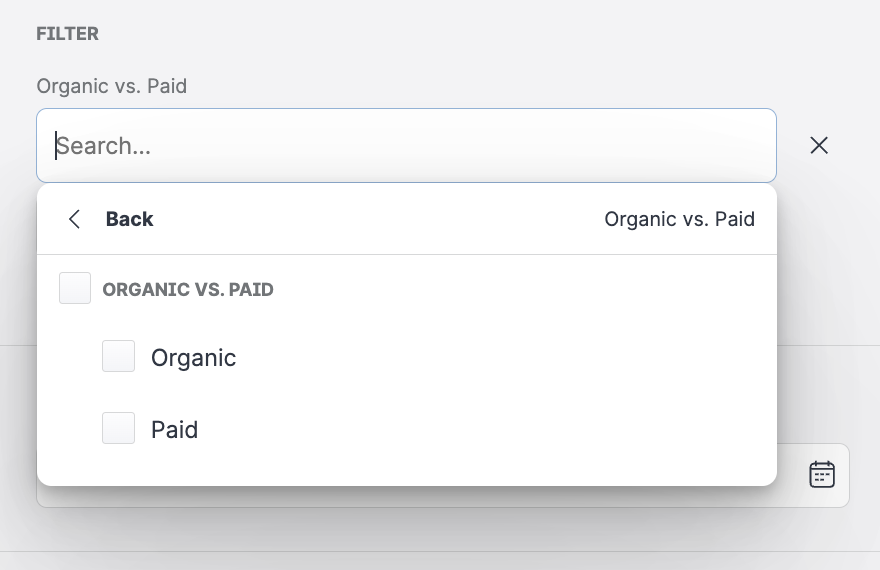Click the back chevron arrow icon
Image resolution: width=880 pixels, height=570 pixels.
(x=74, y=219)
